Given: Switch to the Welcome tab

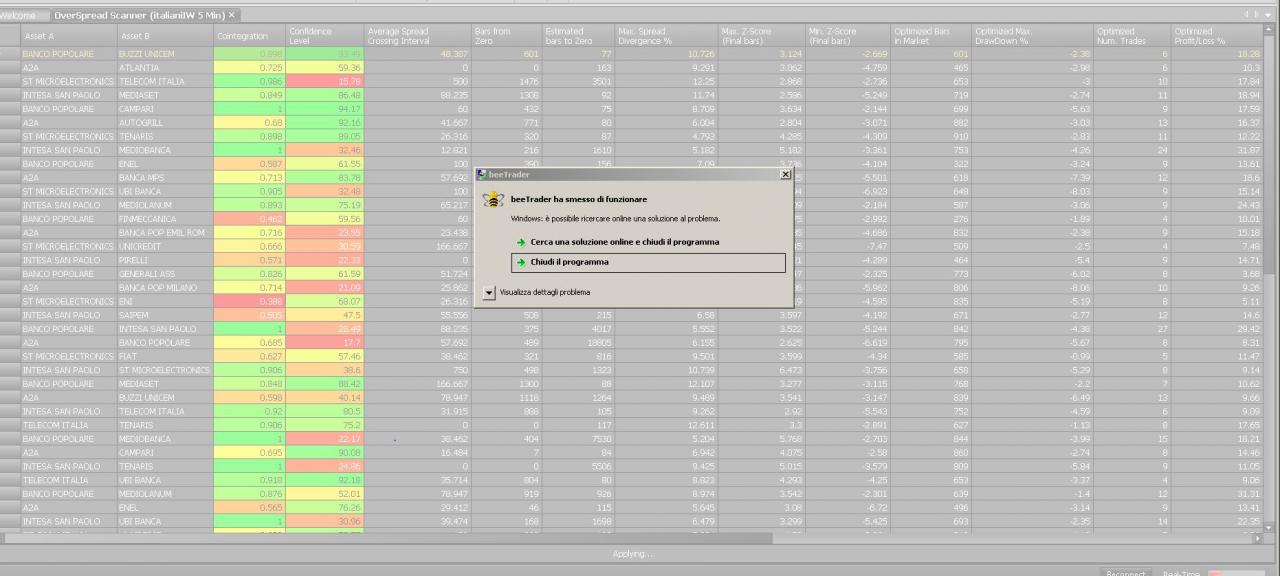Looking at the screenshot, I should point(18,15).
